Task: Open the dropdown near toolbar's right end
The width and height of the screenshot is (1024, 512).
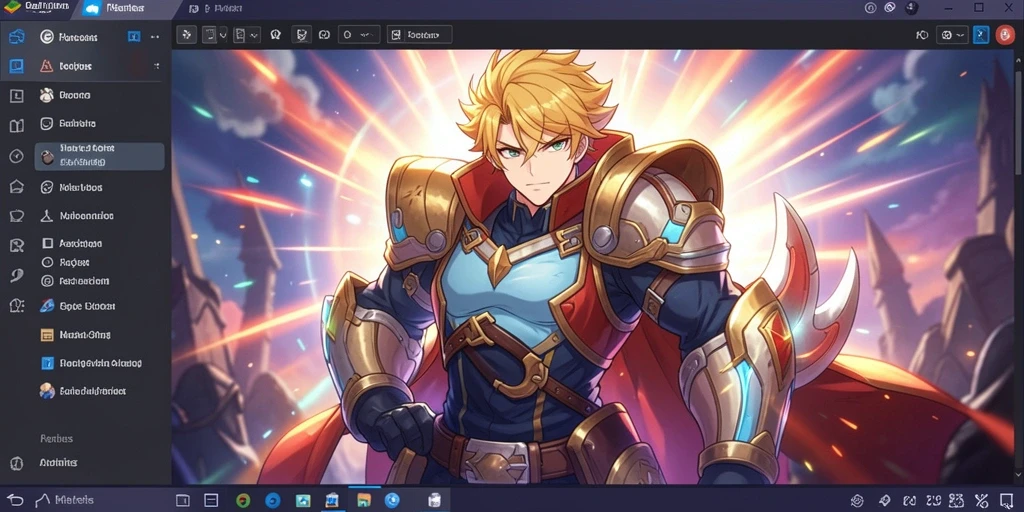Action: 952,35
